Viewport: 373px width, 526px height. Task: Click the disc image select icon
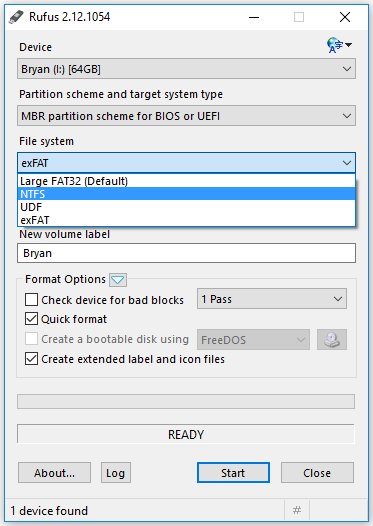(332, 339)
